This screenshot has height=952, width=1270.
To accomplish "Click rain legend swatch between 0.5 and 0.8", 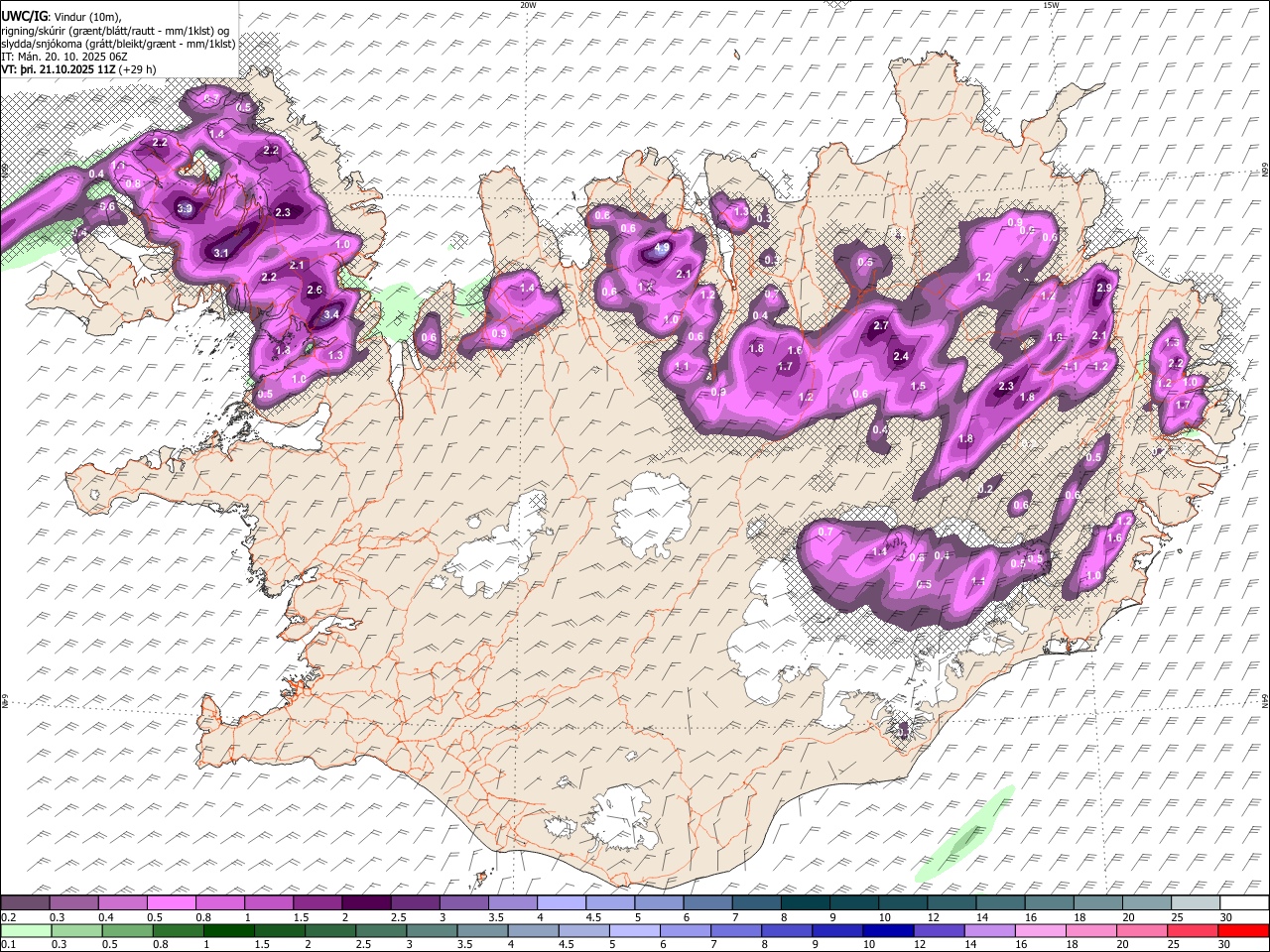I will click(128, 930).
